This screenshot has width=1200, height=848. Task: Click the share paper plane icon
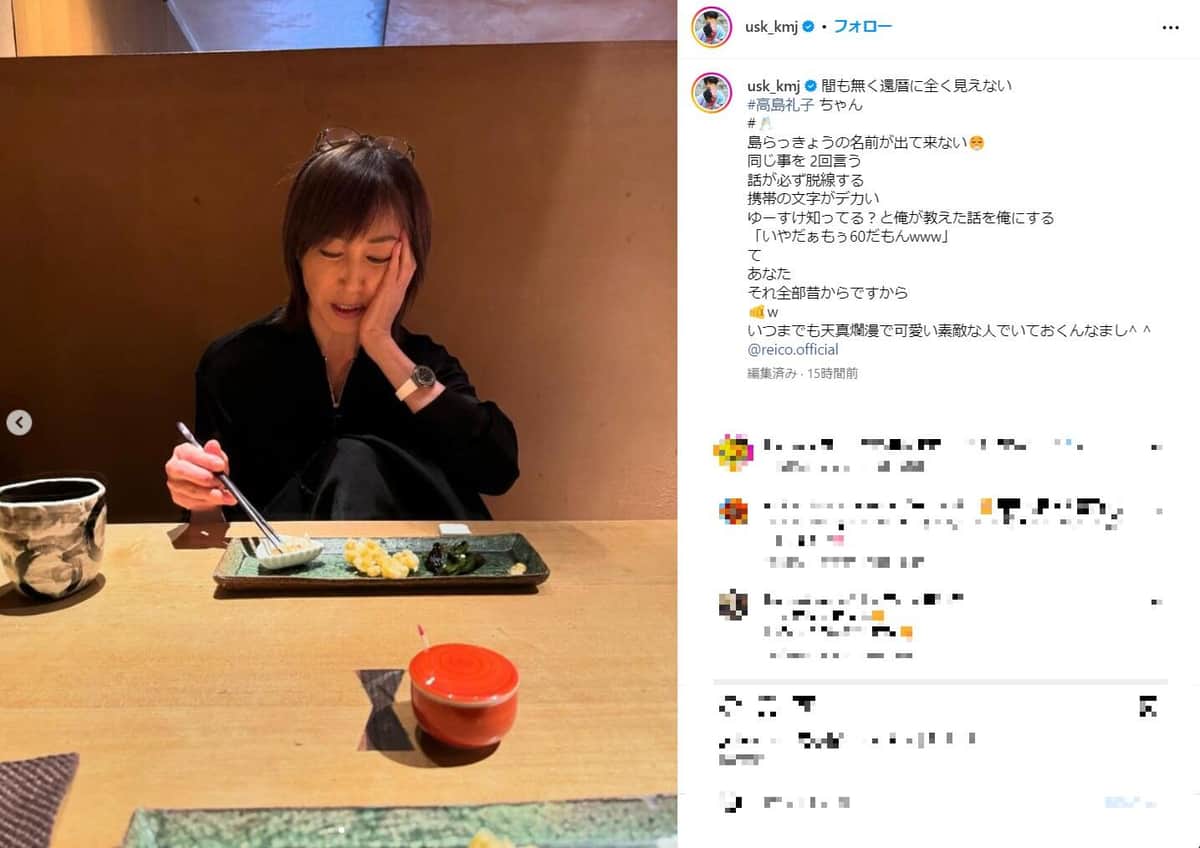pyautogui.click(x=803, y=707)
